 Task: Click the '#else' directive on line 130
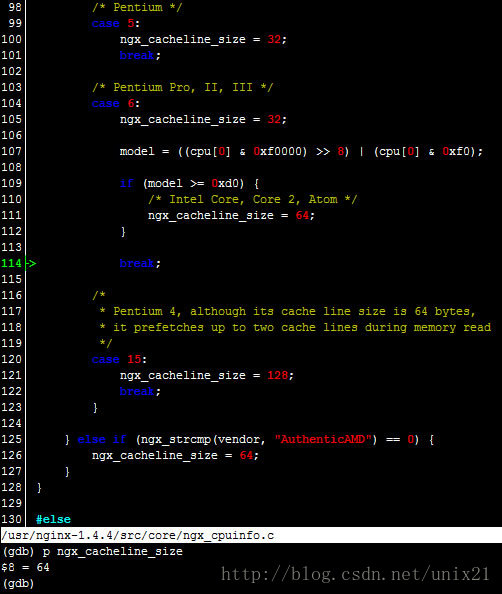(x=53, y=519)
